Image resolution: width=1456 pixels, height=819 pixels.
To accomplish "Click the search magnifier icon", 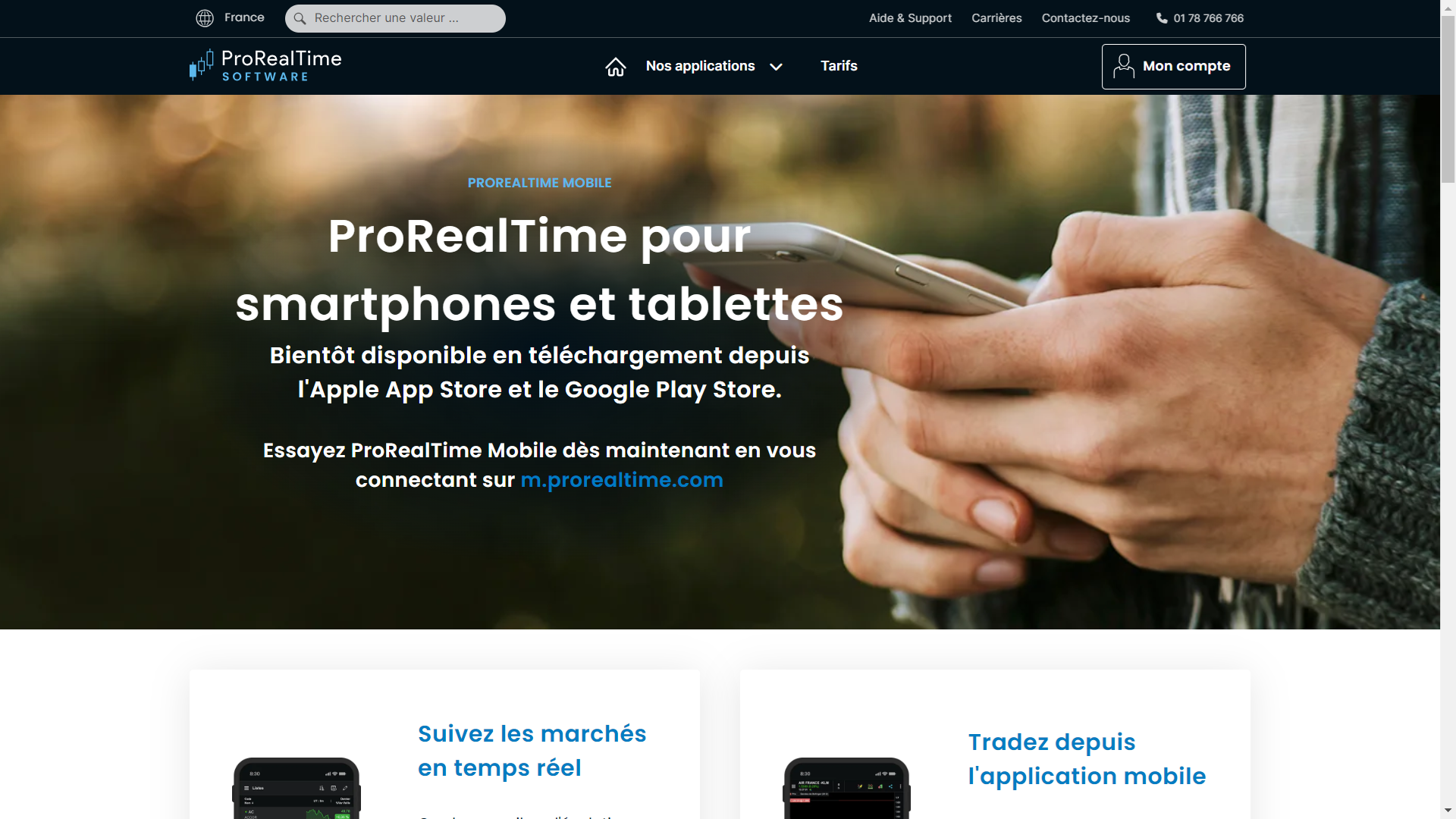I will click(x=300, y=18).
